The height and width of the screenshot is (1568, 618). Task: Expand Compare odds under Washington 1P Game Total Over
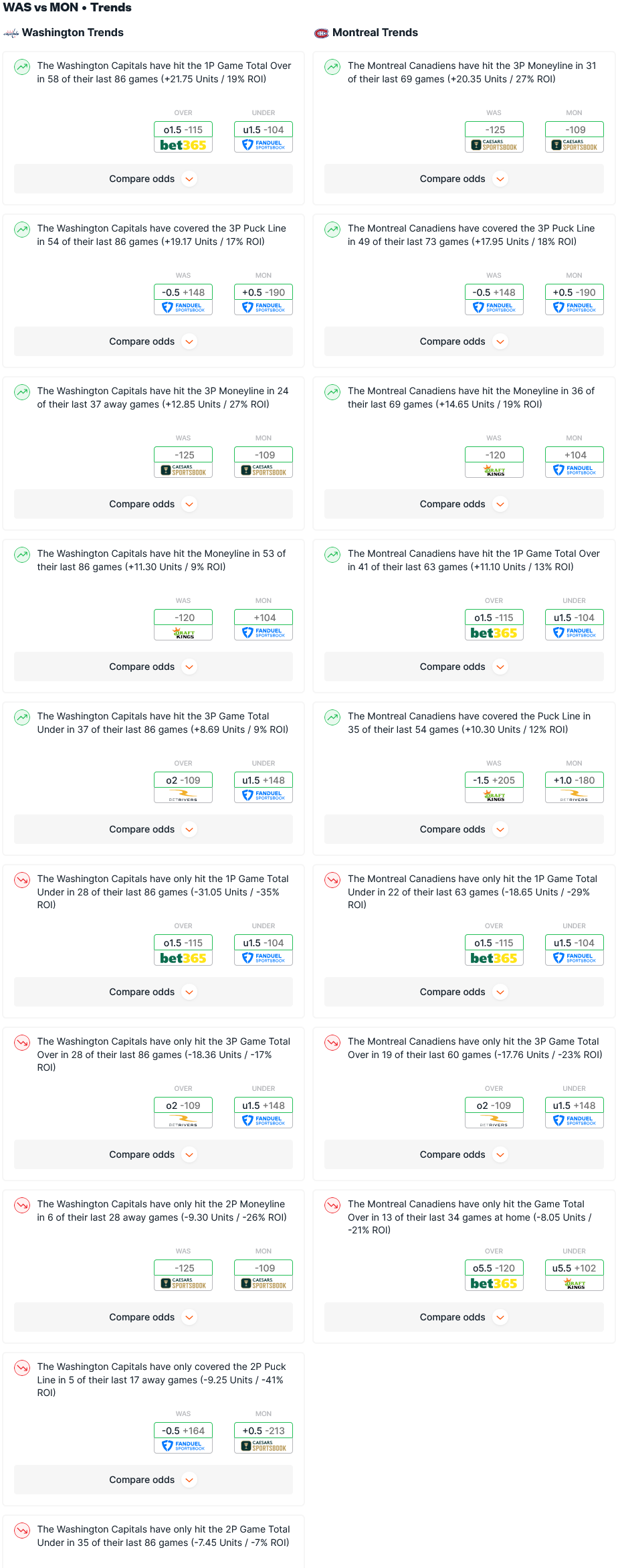tap(153, 179)
